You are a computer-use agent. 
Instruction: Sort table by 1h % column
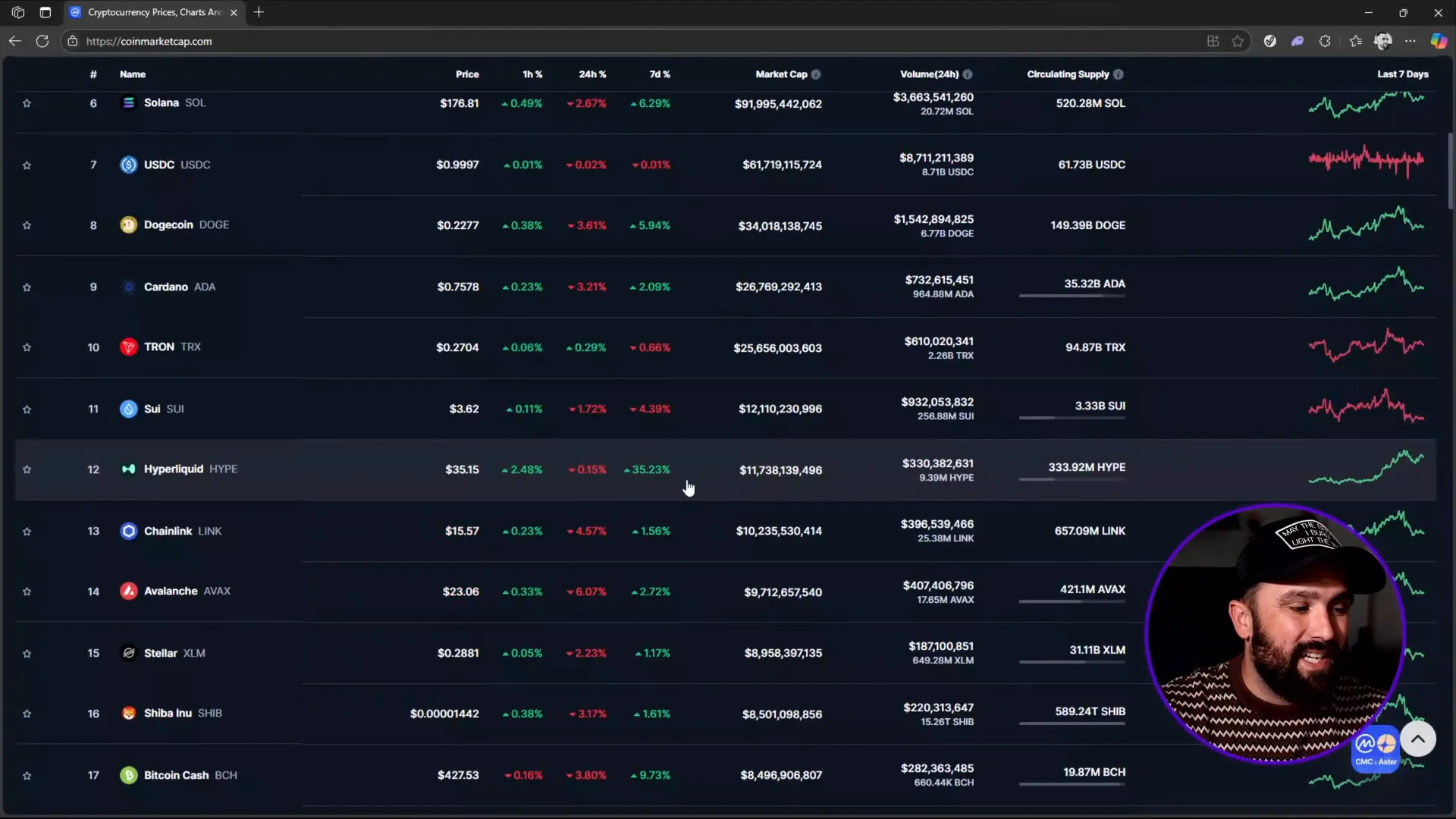532,74
